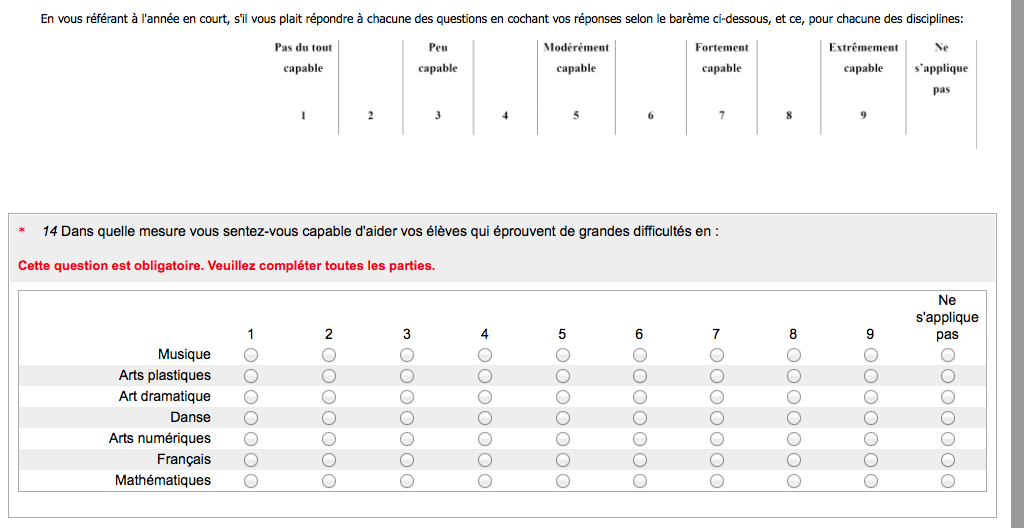Select rating 3 for Français
The image size is (1024, 528).
click(407, 460)
